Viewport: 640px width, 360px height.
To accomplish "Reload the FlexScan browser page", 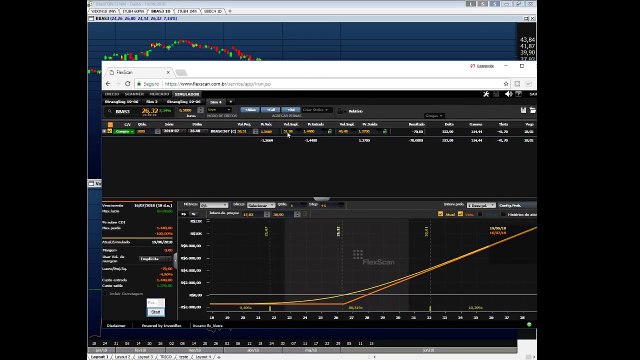I will 128,84.
